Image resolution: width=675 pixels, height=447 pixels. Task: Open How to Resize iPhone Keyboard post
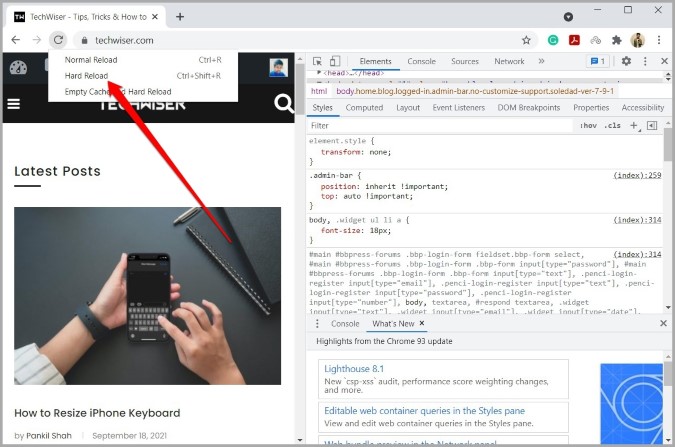[x=97, y=413]
